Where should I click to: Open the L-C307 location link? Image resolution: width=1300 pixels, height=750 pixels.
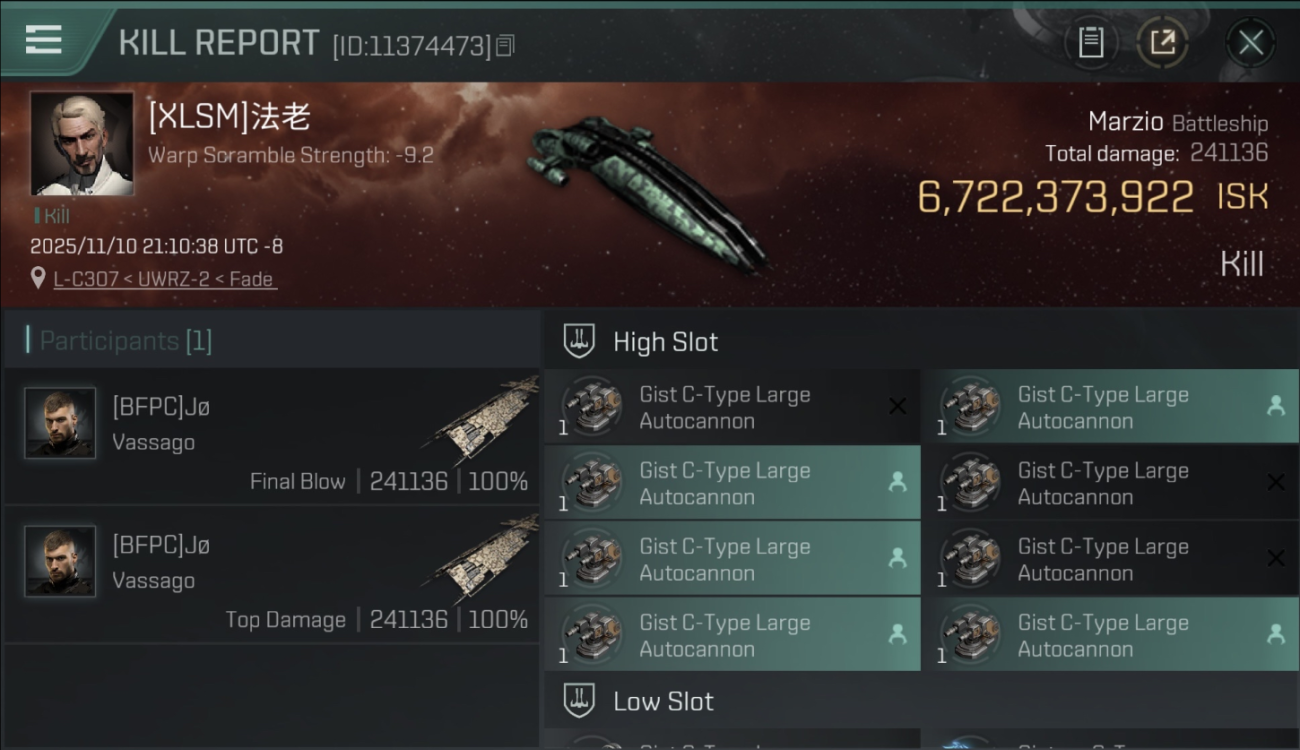(x=164, y=279)
